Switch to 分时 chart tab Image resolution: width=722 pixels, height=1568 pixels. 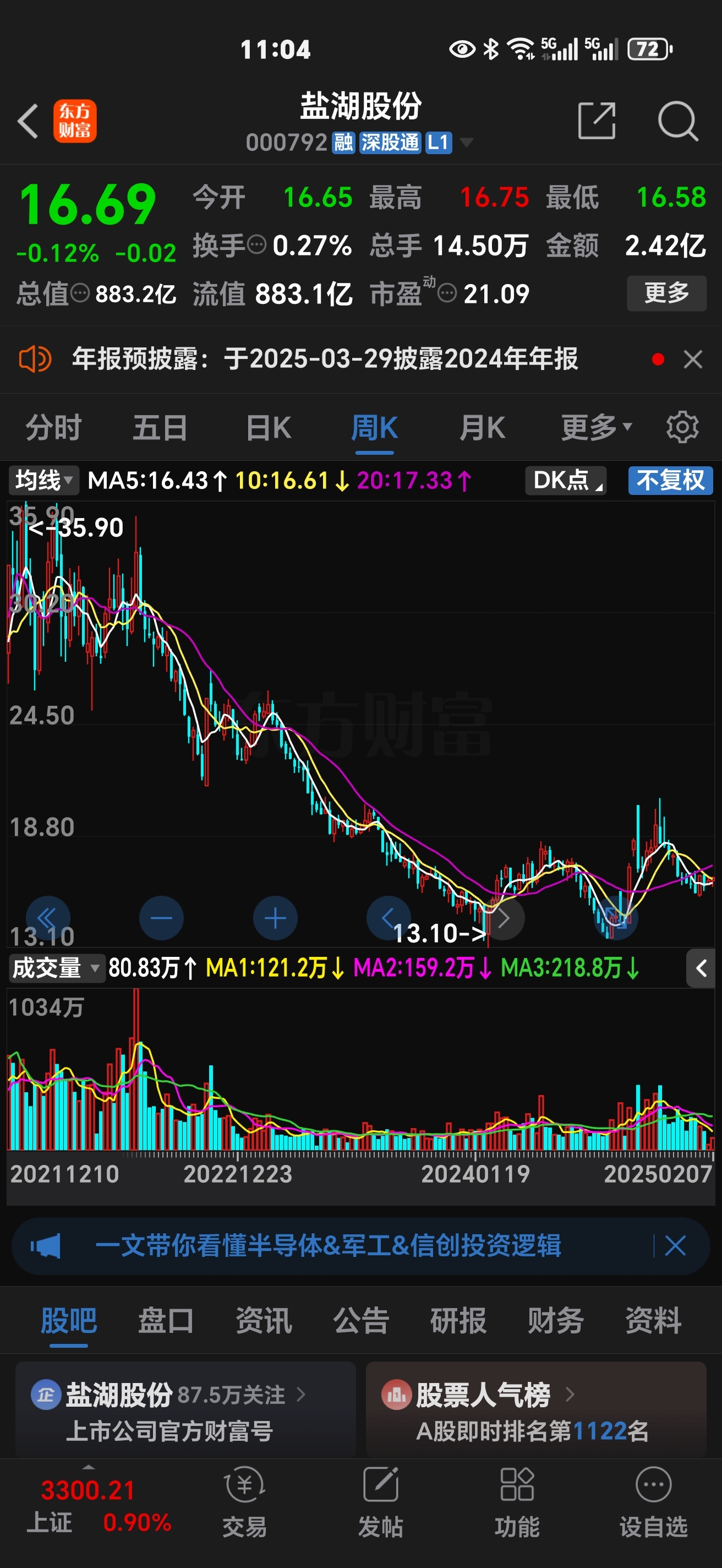pyautogui.click(x=53, y=427)
